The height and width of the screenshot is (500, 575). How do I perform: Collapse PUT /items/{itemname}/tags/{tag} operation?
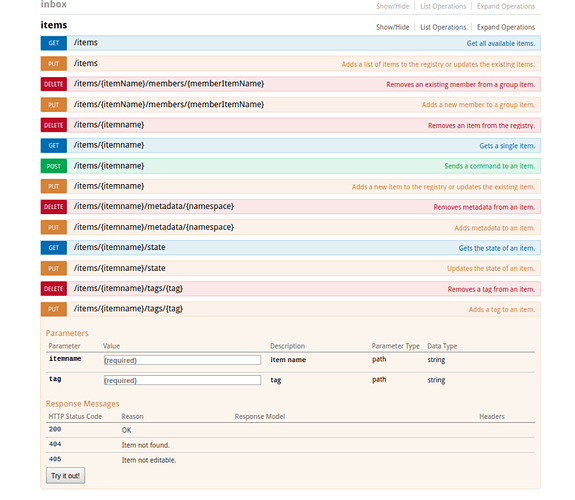pyautogui.click(x=128, y=309)
